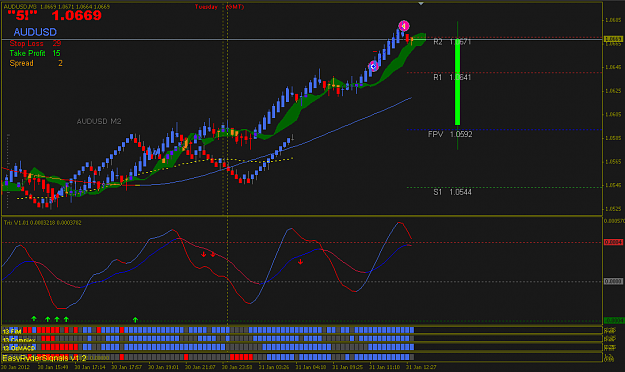Image resolution: width=625 pixels, height=372 pixels.
Task: Select the blue AUDUSD symbol label
Action: [x=35, y=32]
